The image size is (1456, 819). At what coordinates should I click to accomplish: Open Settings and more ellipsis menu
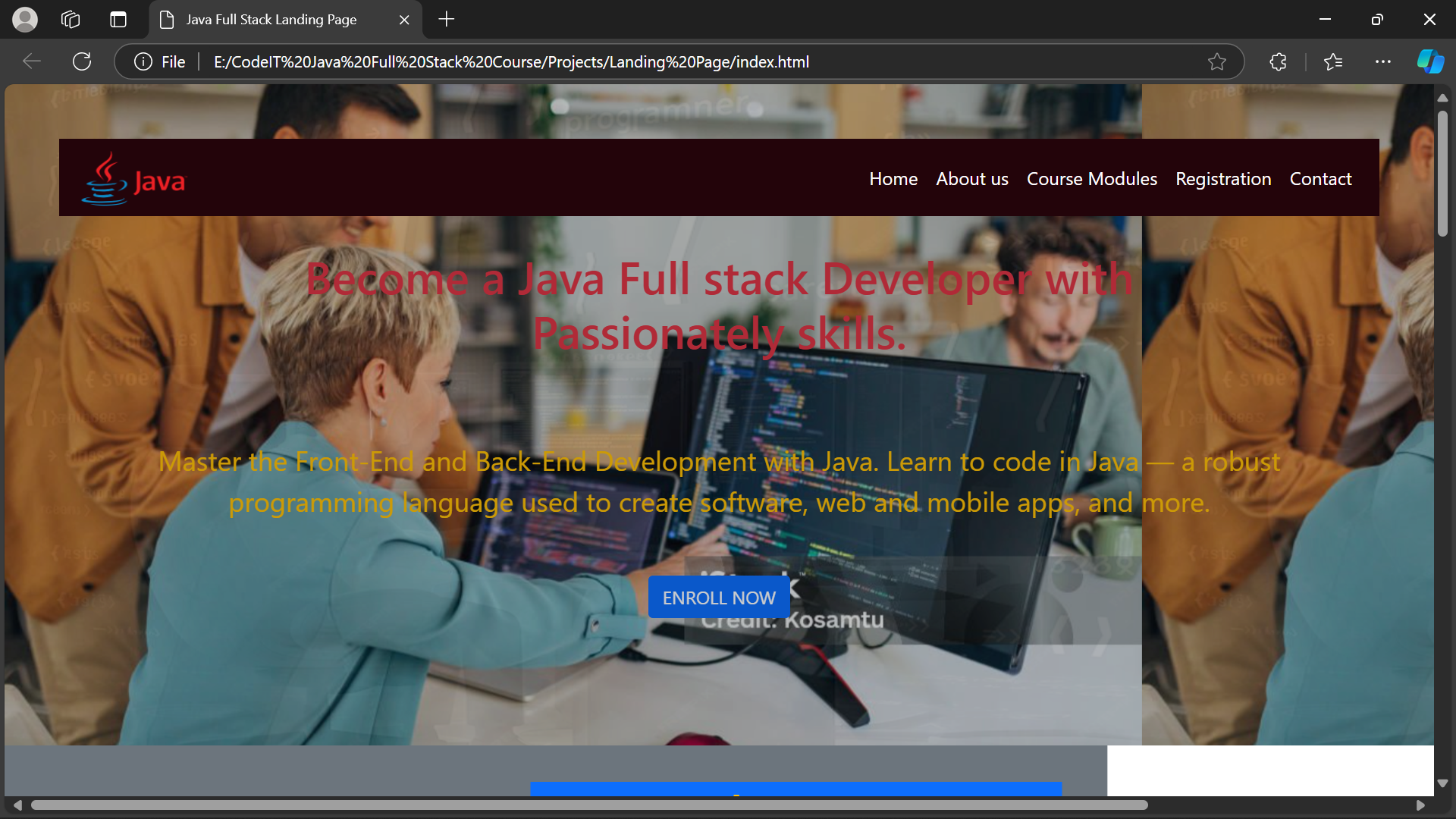(1383, 61)
